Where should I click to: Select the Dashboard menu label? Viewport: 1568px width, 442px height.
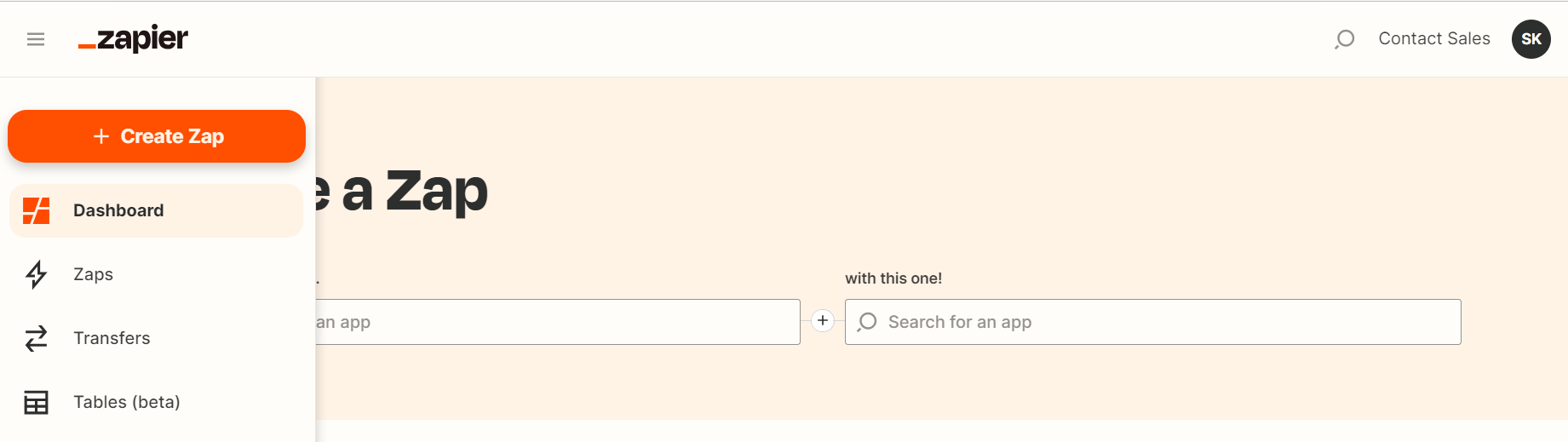coord(118,210)
